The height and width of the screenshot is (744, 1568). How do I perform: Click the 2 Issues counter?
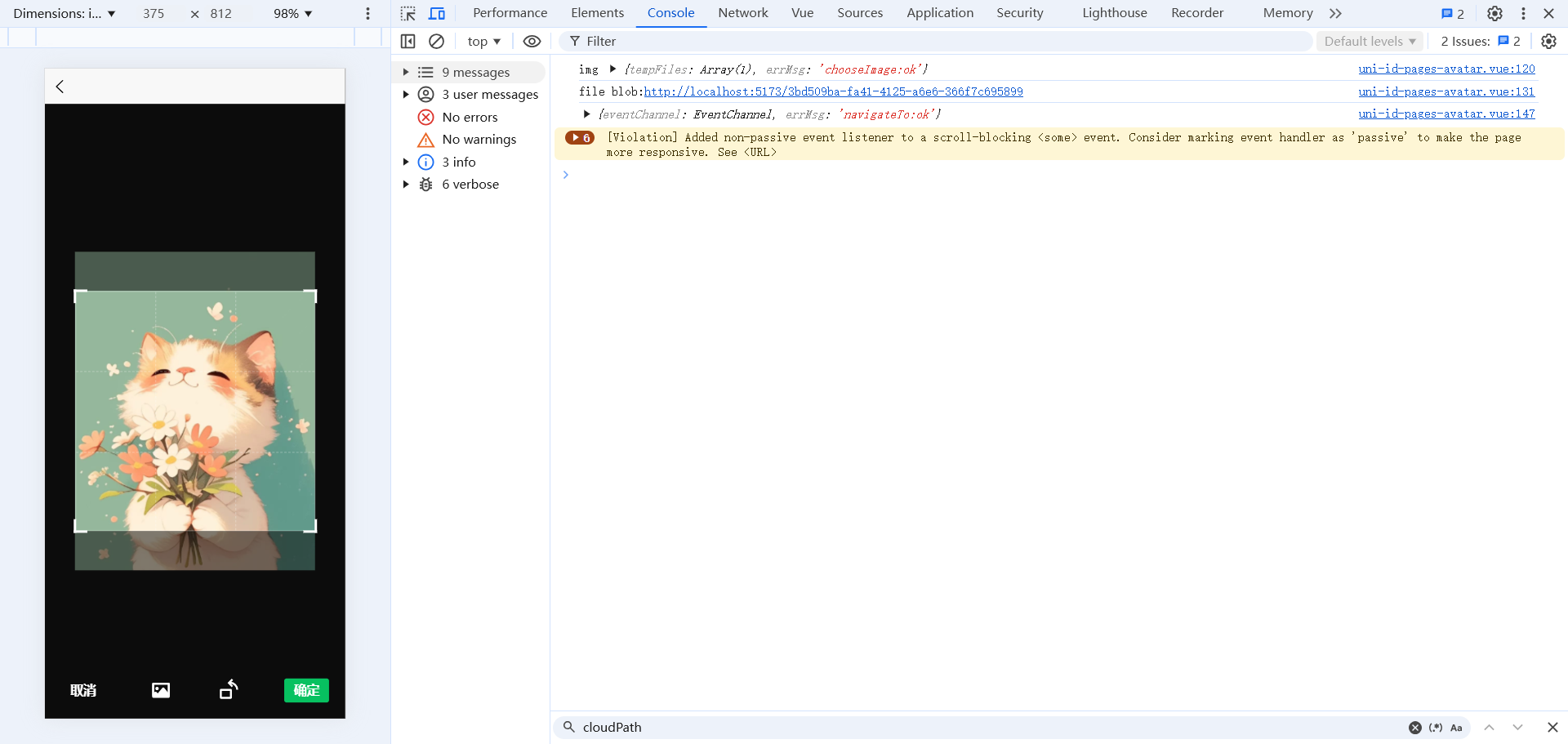click(x=1480, y=41)
